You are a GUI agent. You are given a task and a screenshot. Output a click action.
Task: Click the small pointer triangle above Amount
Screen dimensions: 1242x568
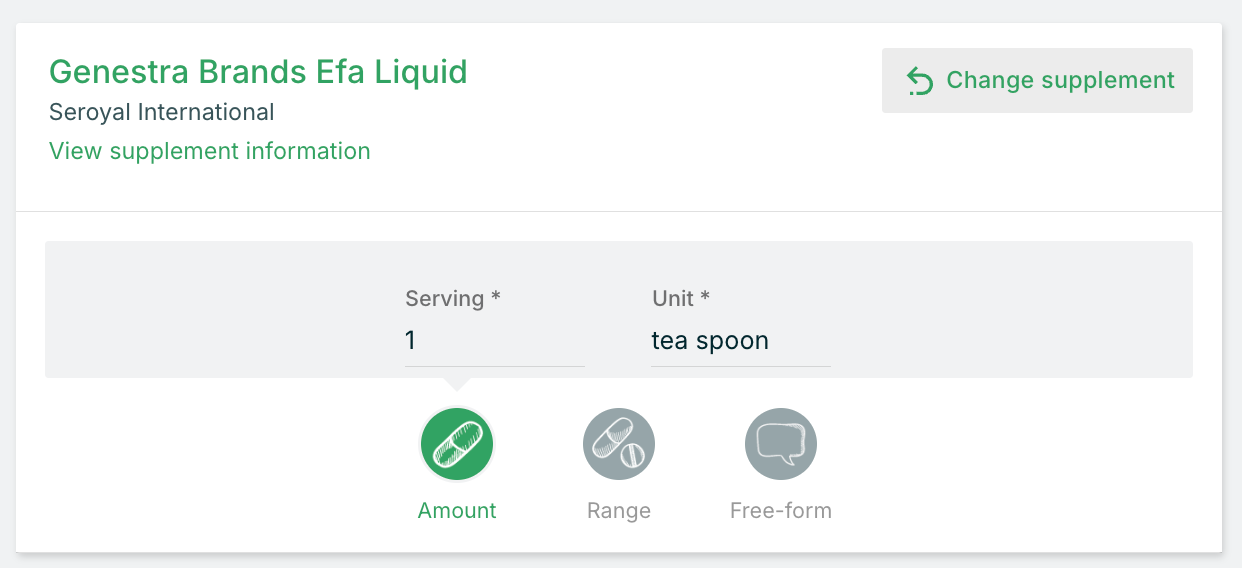coord(457,383)
